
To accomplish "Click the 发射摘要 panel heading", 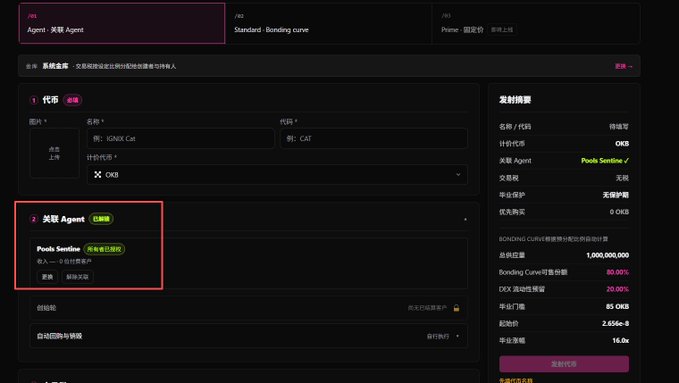I will [515, 100].
